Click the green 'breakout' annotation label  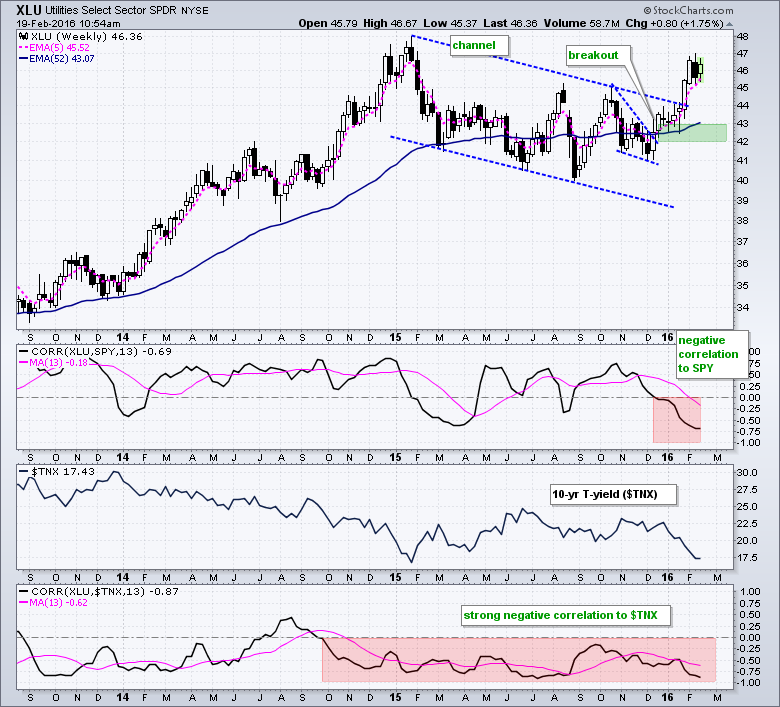pos(594,56)
